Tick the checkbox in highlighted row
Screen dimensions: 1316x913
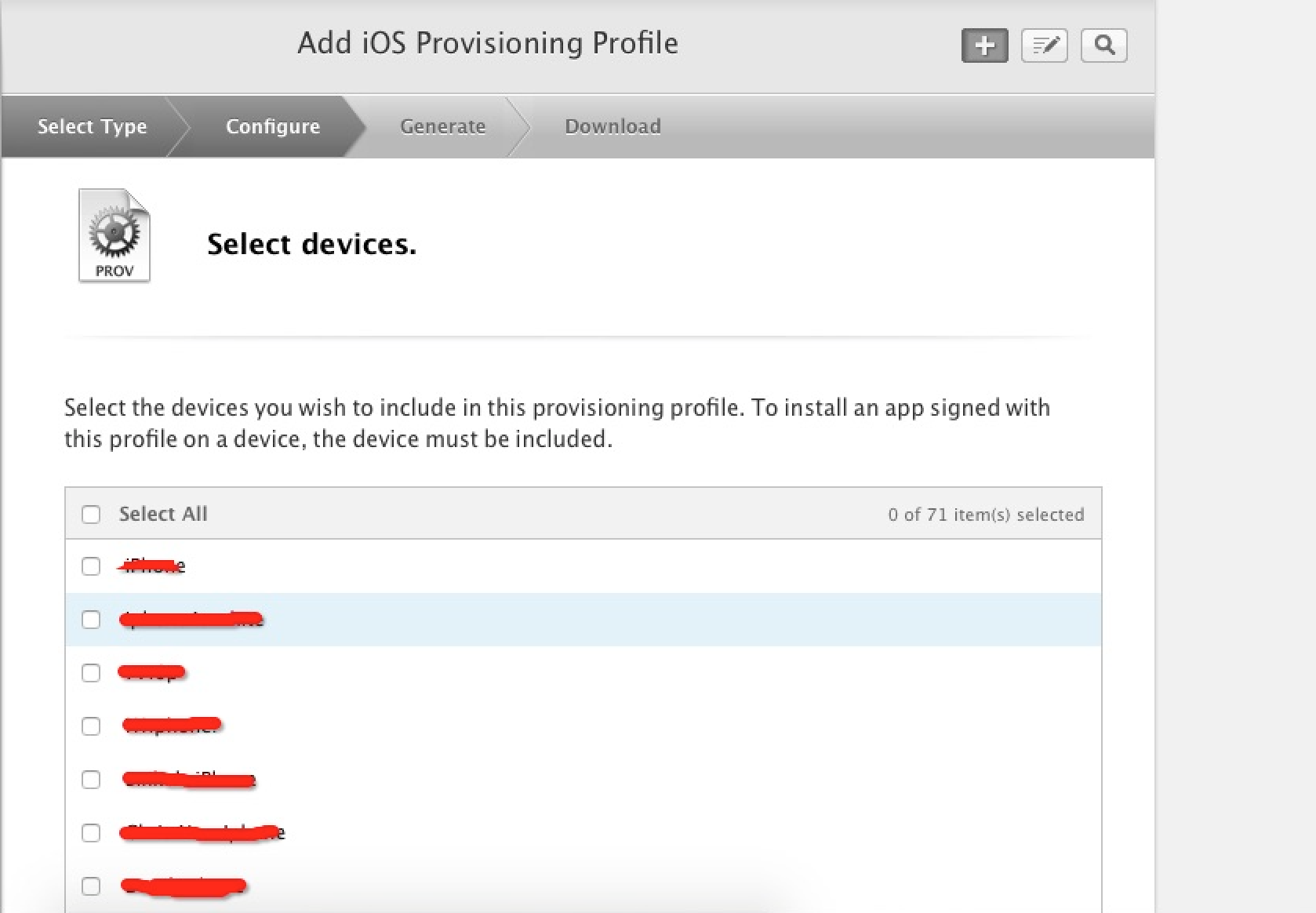[x=91, y=620]
